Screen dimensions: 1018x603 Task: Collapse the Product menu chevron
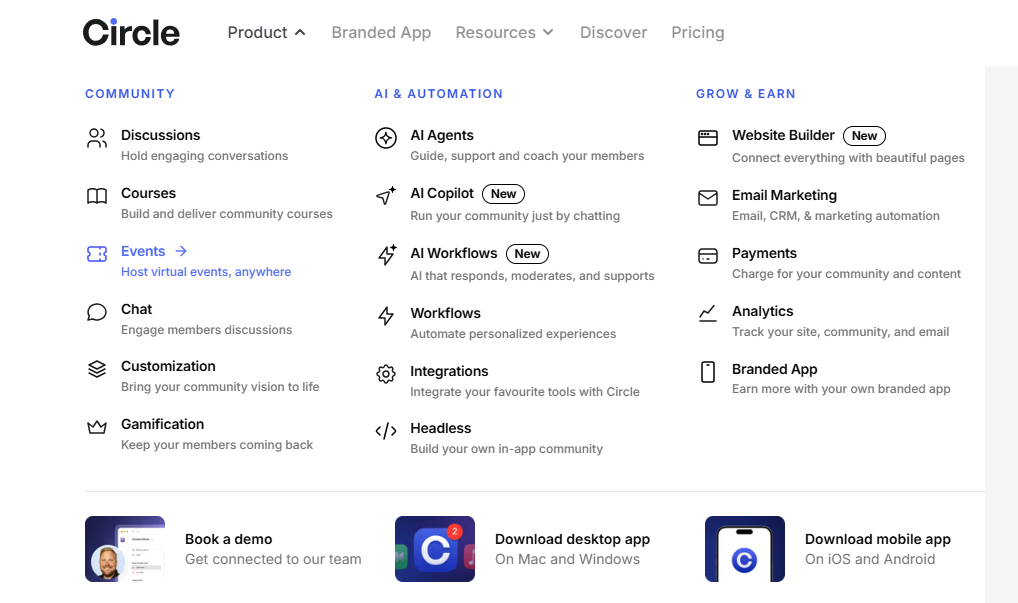[300, 32]
